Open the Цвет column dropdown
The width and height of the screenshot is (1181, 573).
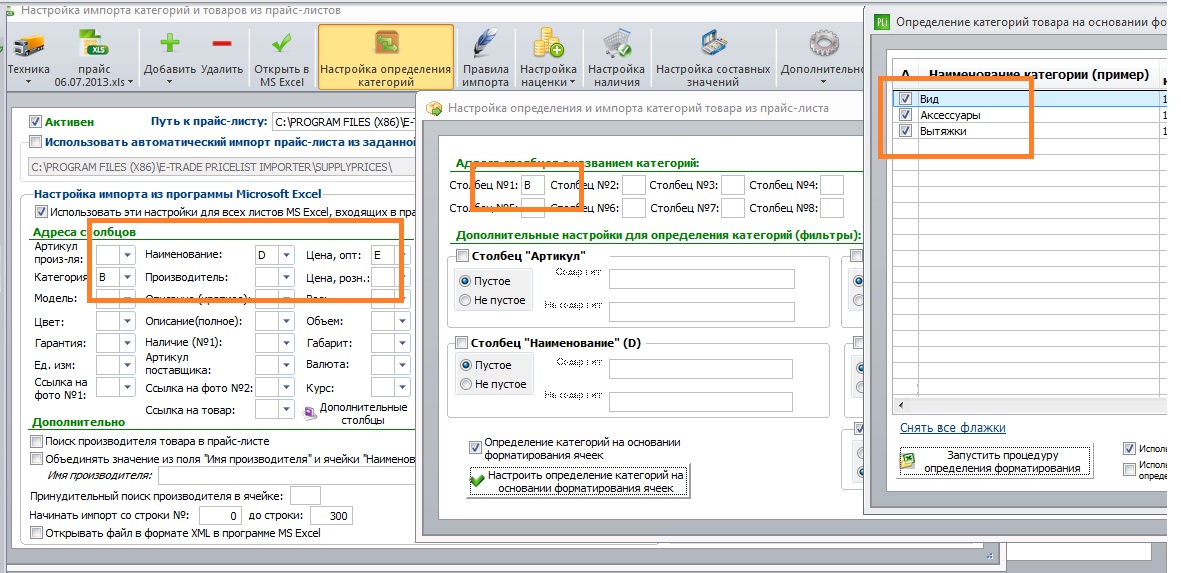[127, 322]
